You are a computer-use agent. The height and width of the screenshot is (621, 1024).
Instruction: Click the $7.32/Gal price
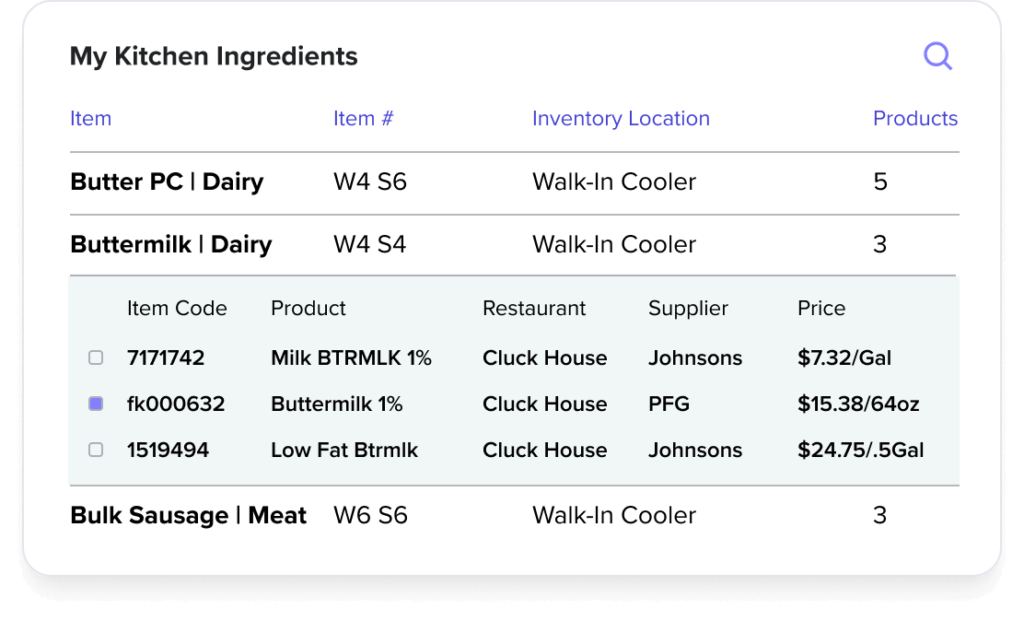point(844,358)
